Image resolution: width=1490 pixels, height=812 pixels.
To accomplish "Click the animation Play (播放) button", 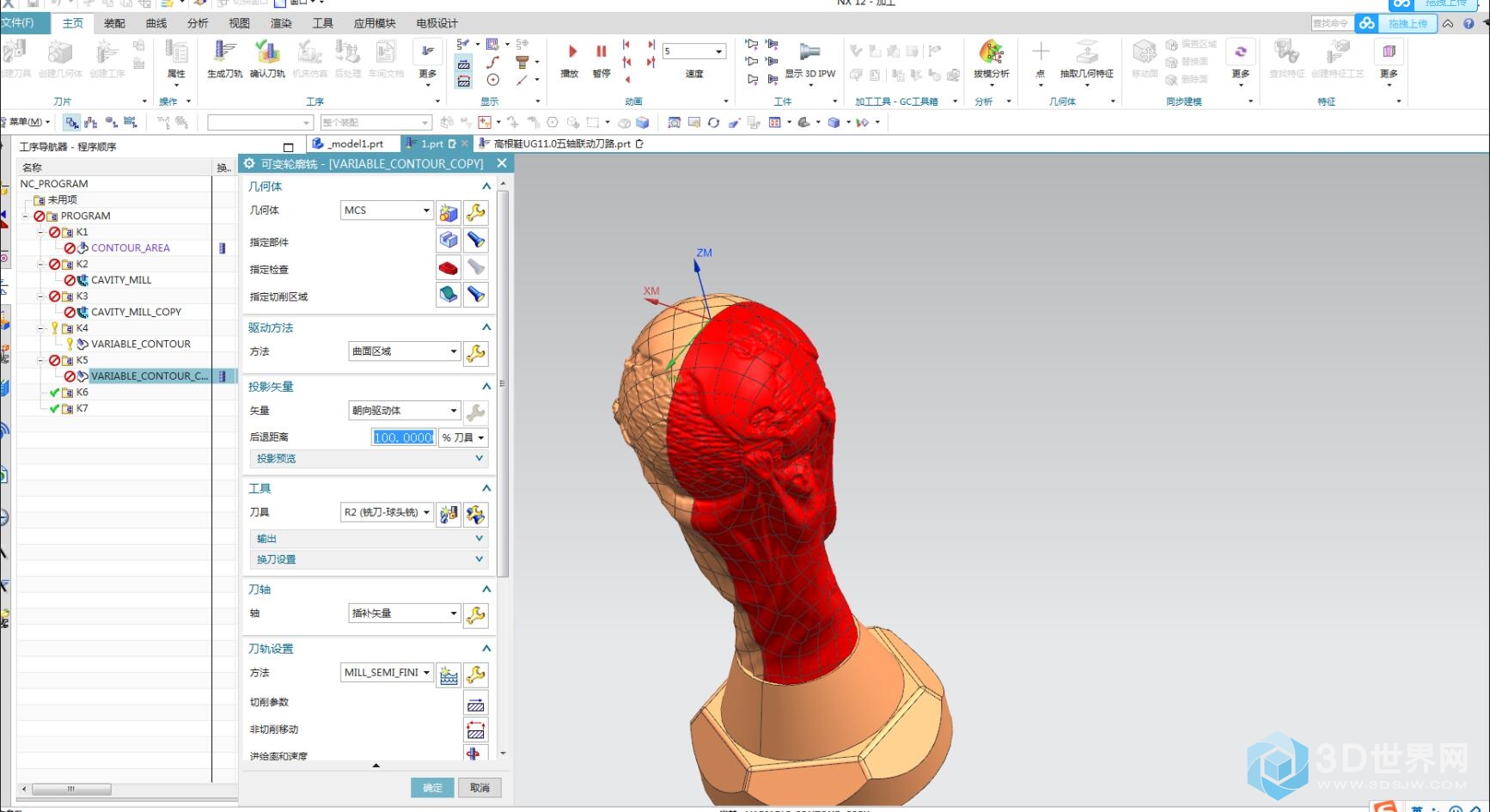I will click(x=571, y=52).
